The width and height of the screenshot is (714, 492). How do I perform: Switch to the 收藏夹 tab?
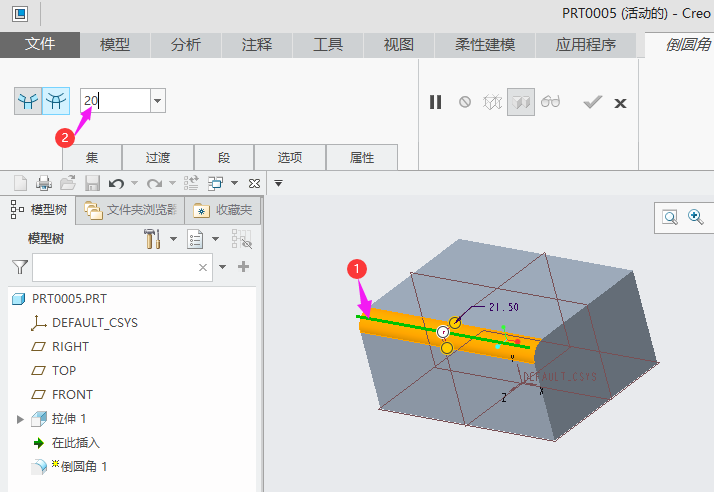click(224, 210)
